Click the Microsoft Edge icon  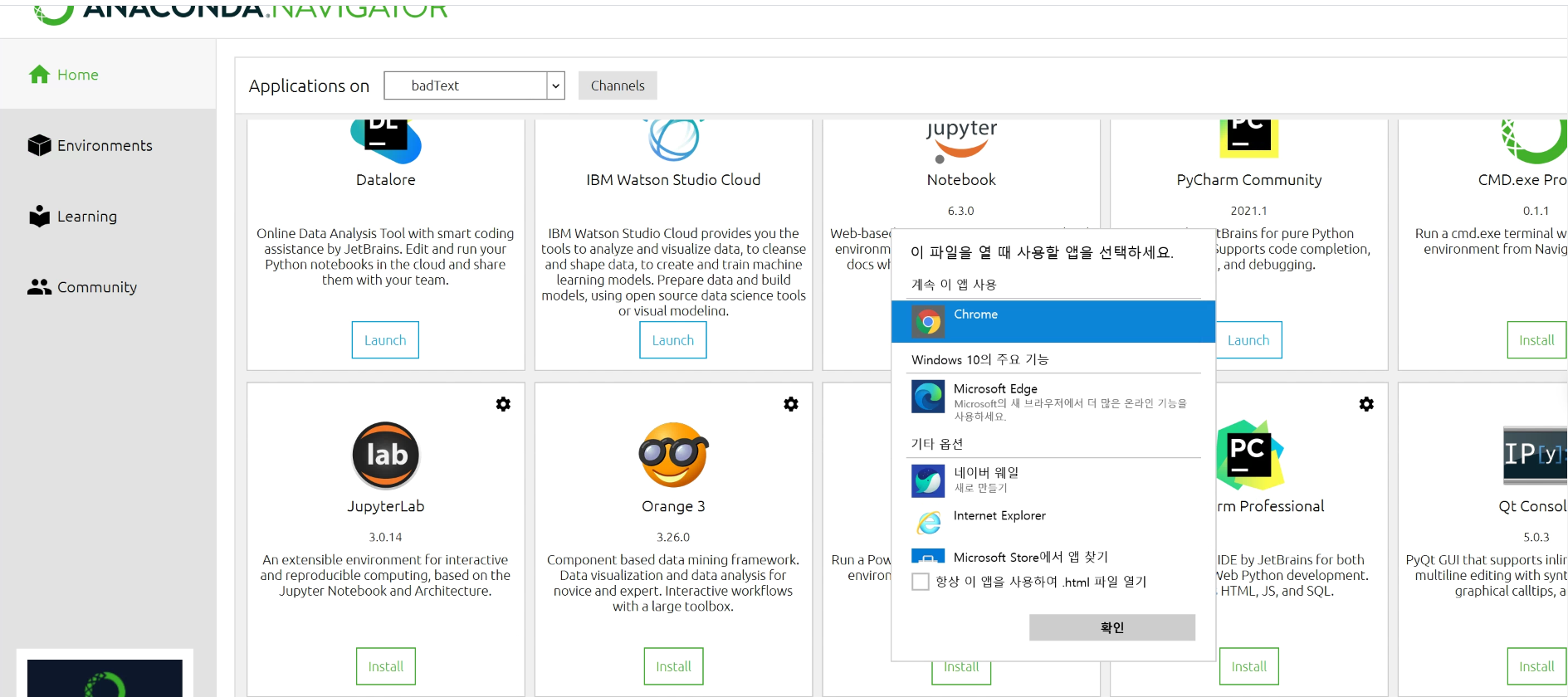tap(928, 396)
